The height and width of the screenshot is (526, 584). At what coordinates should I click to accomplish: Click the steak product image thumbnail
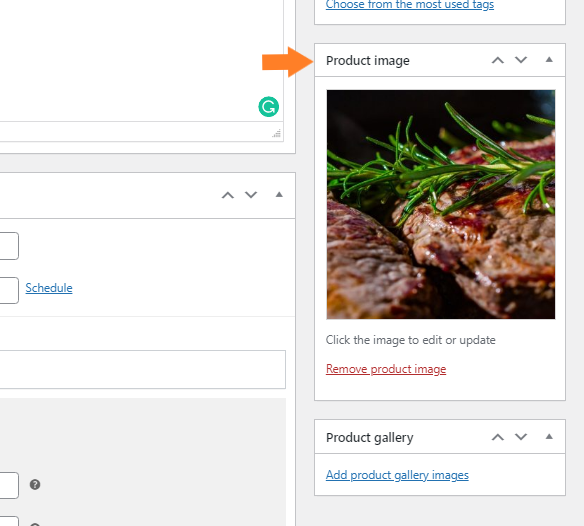coord(441,205)
